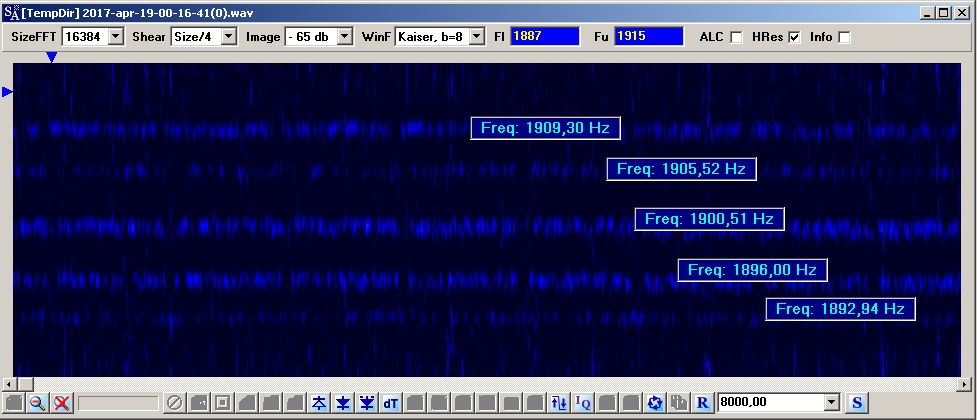Click the up-down arrows swap icon

click(x=559, y=403)
